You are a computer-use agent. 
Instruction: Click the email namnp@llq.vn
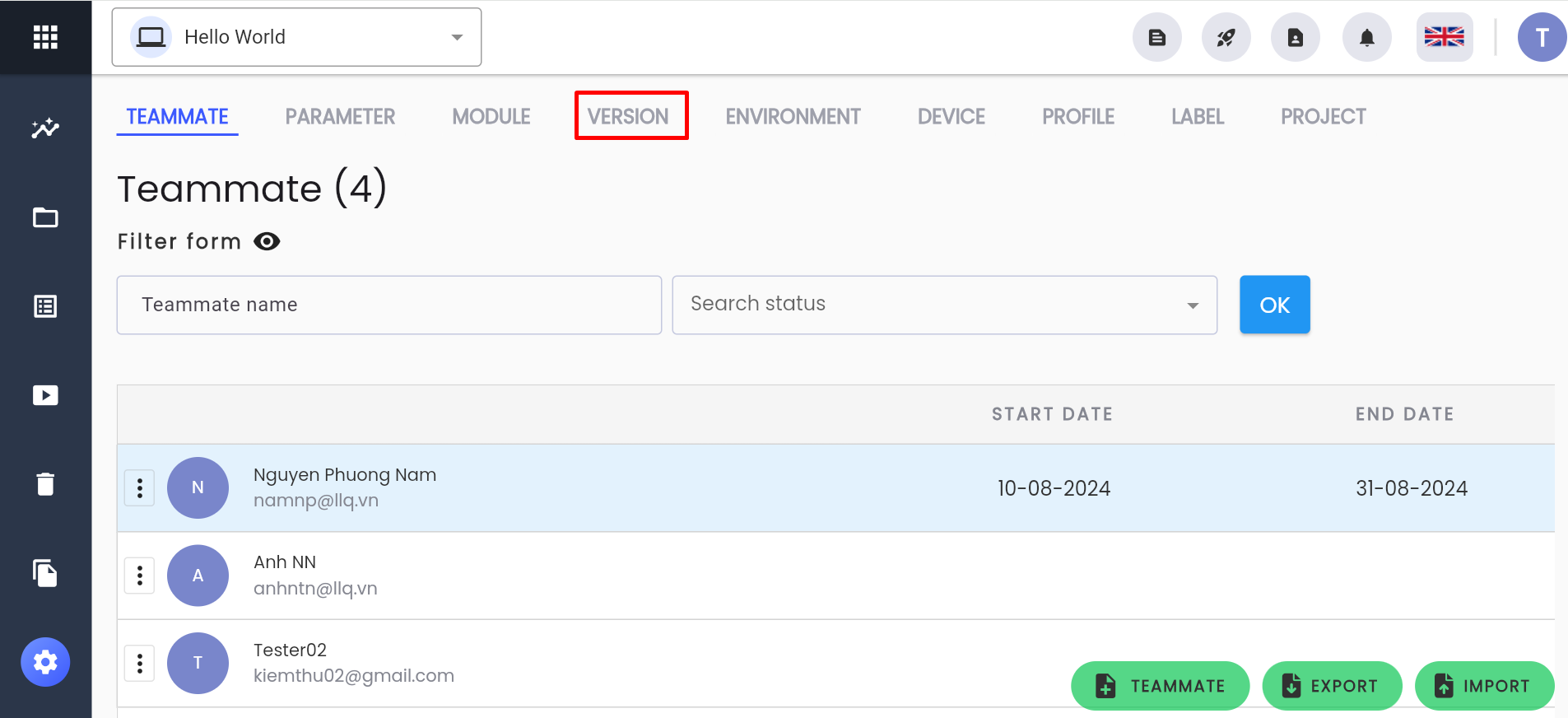pyautogui.click(x=316, y=501)
